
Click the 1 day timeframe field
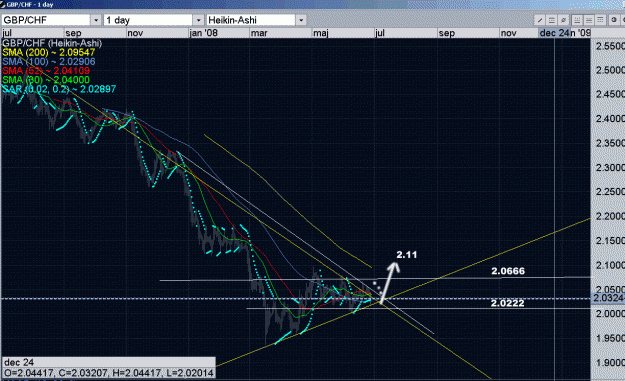click(148, 20)
